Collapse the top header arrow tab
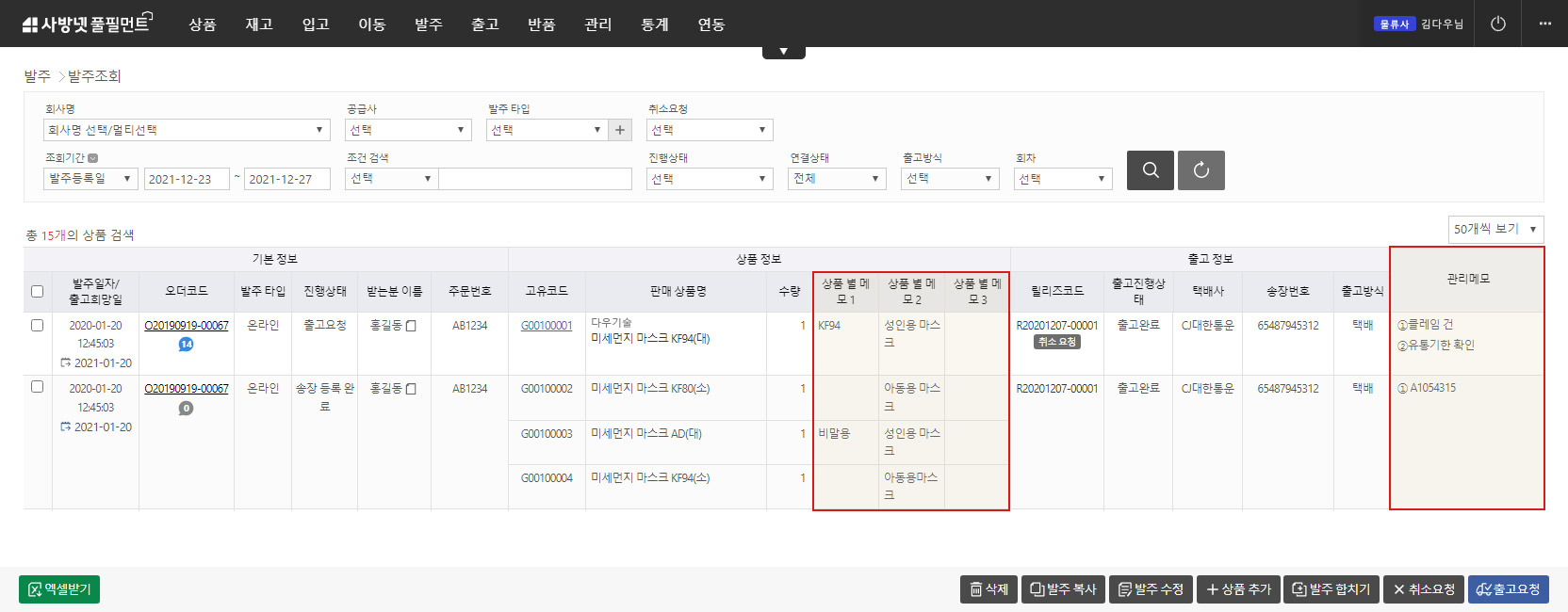 (x=783, y=52)
